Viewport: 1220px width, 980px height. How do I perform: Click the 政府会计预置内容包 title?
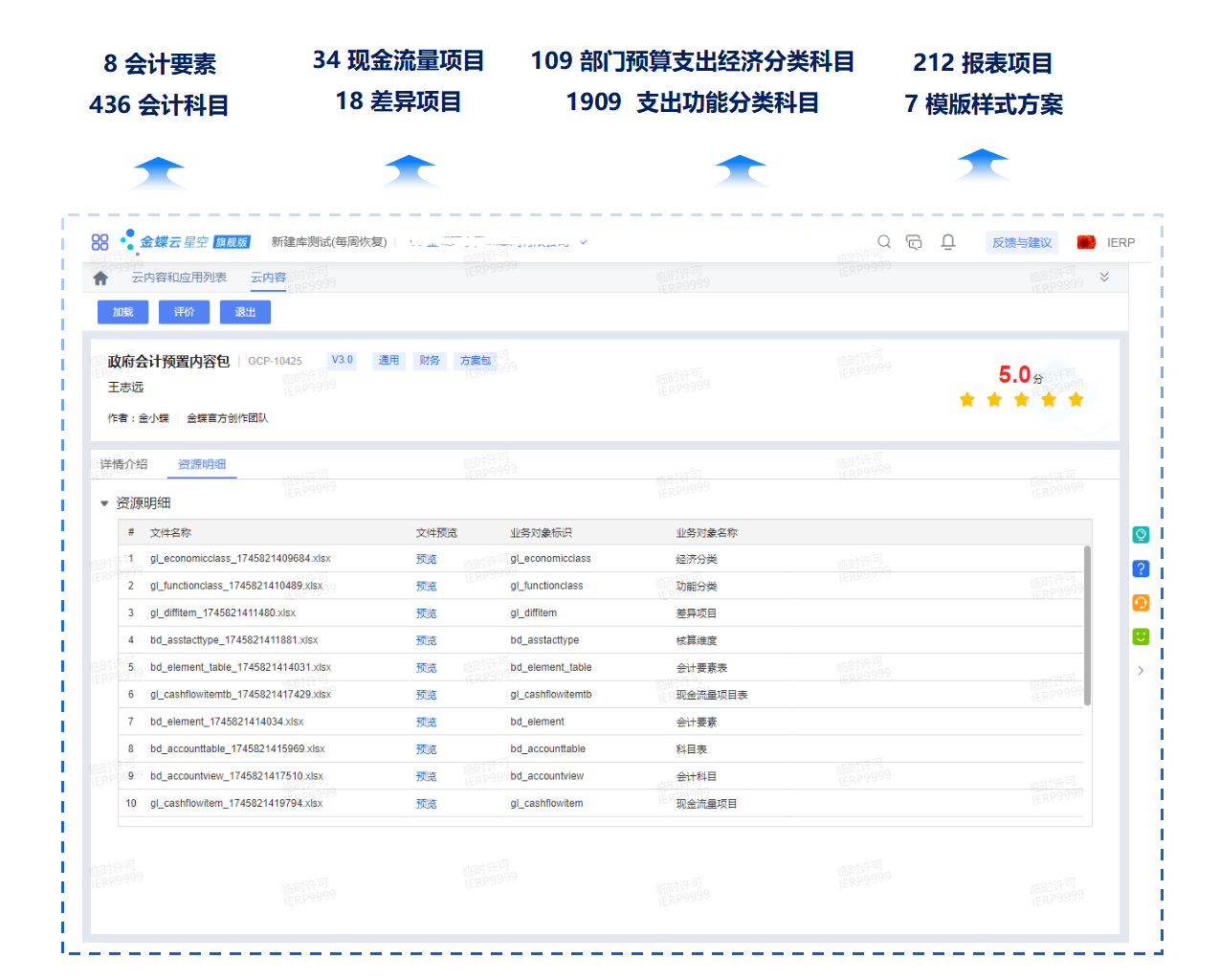pos(168,361)
